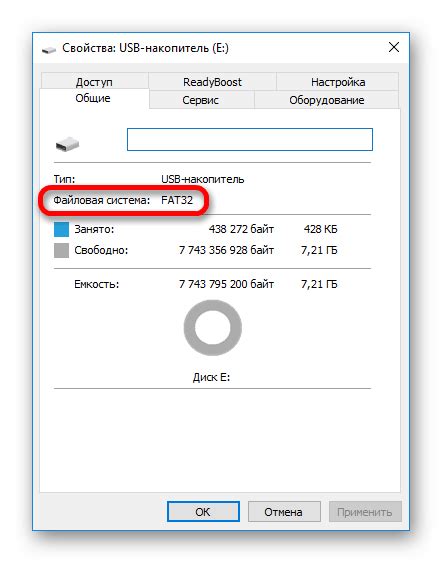442x563 pixels.
Task: Click the Диск E: label under chart
Action: [211, 377]
